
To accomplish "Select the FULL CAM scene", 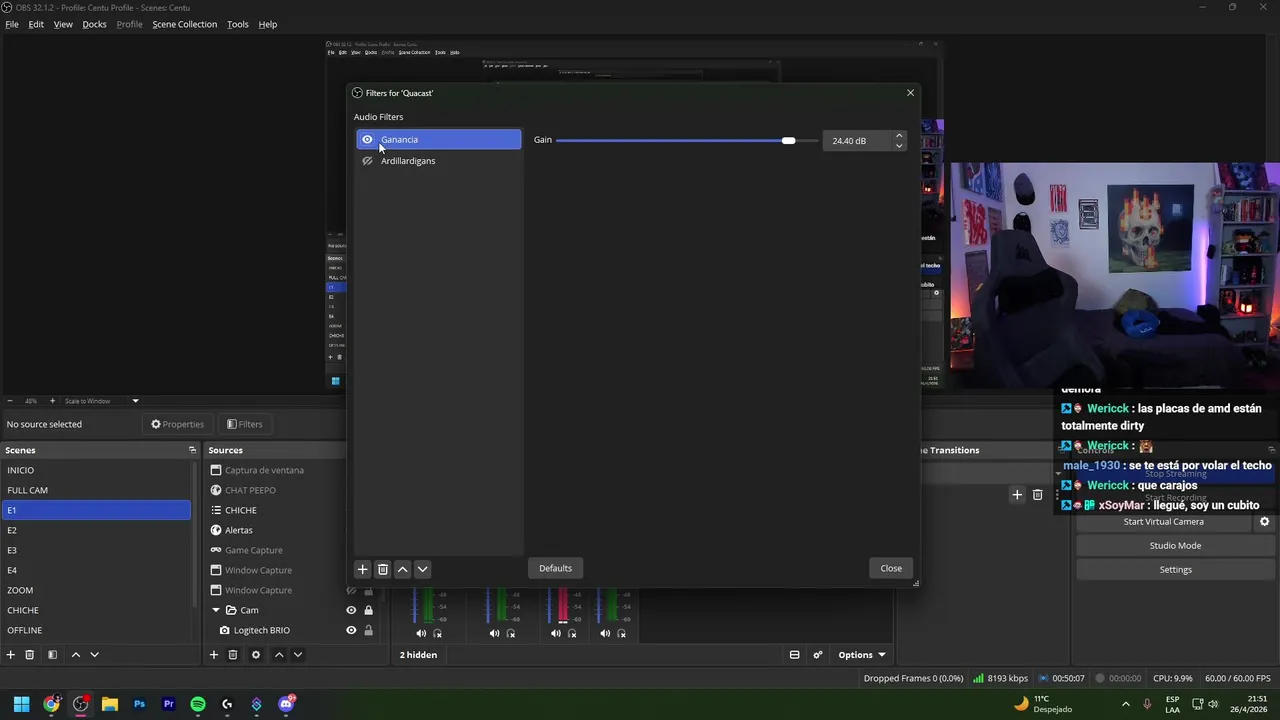I will [96, 490].
